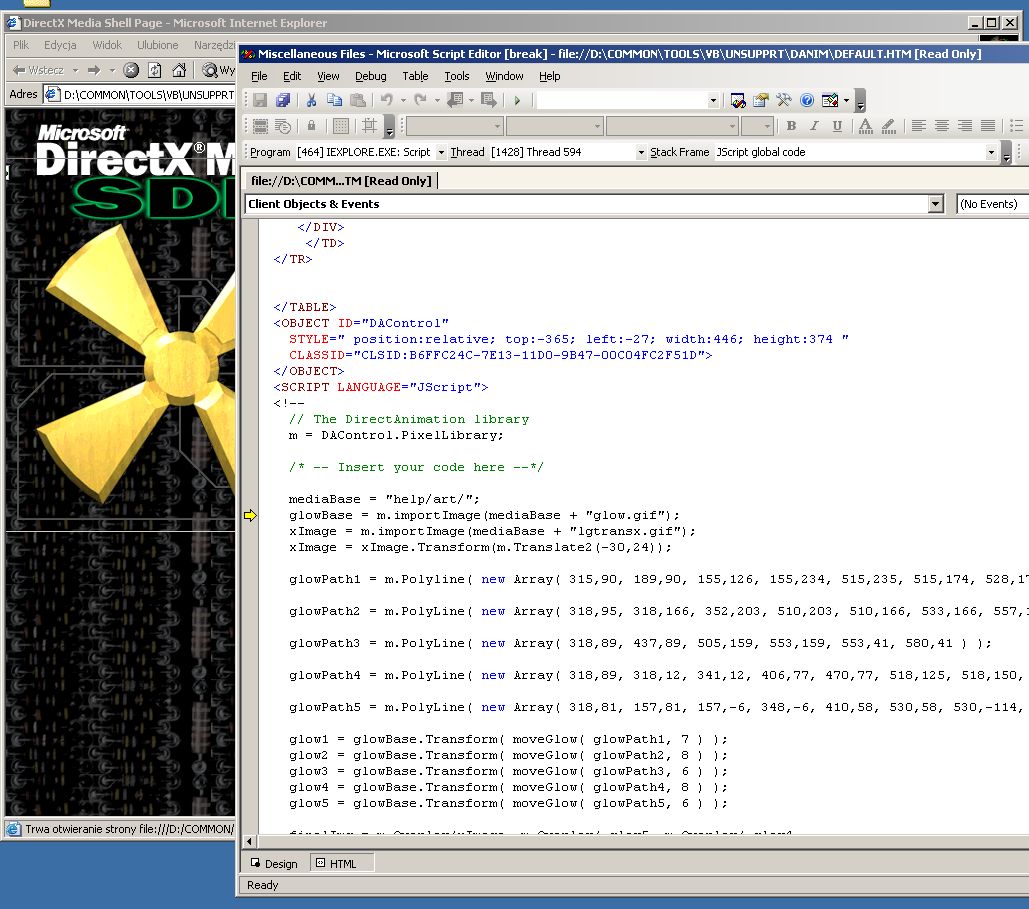
Task: Toggle Underline formatting button
Action: (837, 126)
